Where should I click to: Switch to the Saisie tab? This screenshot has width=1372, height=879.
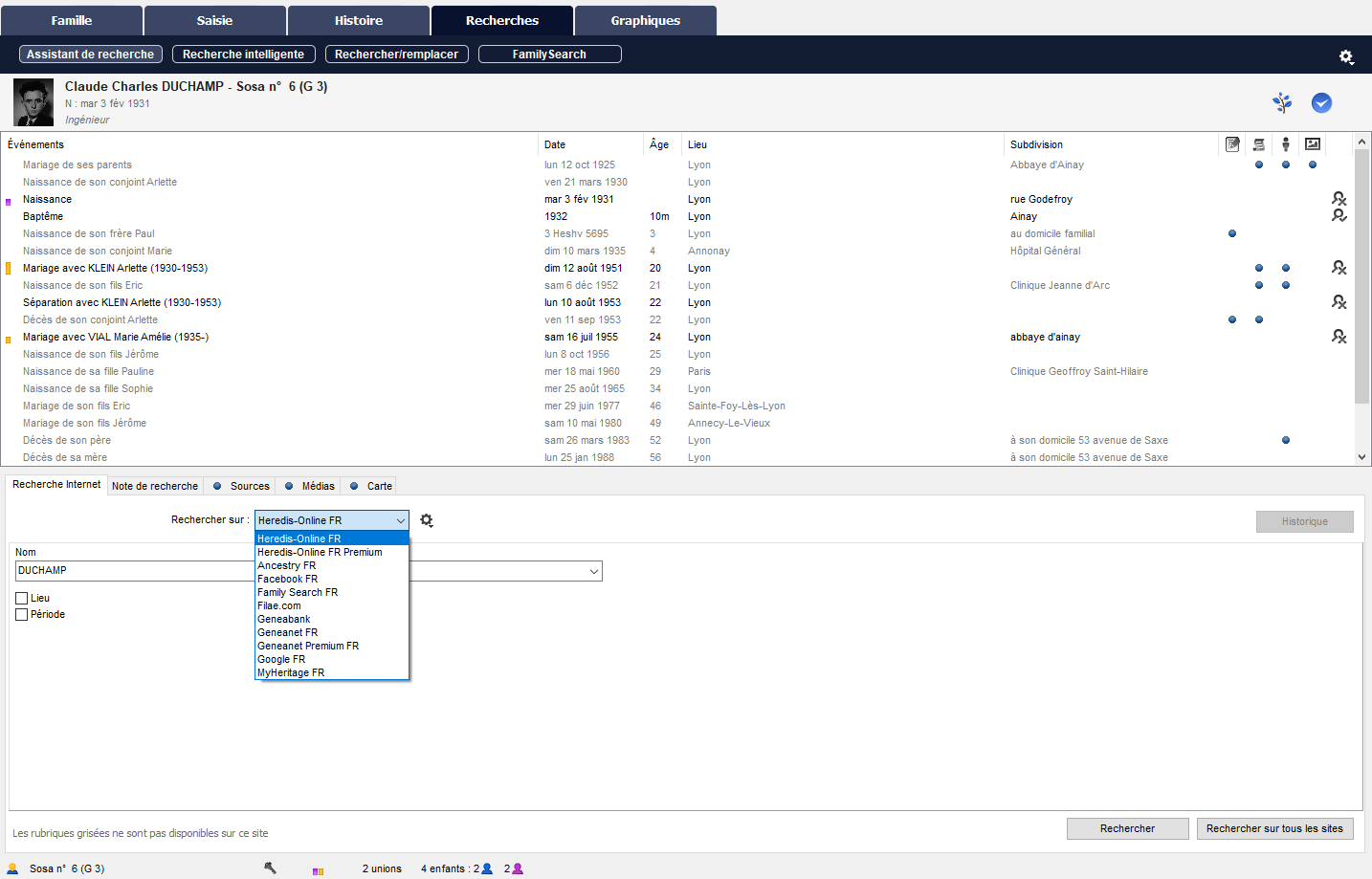click(x=215, y=20)
